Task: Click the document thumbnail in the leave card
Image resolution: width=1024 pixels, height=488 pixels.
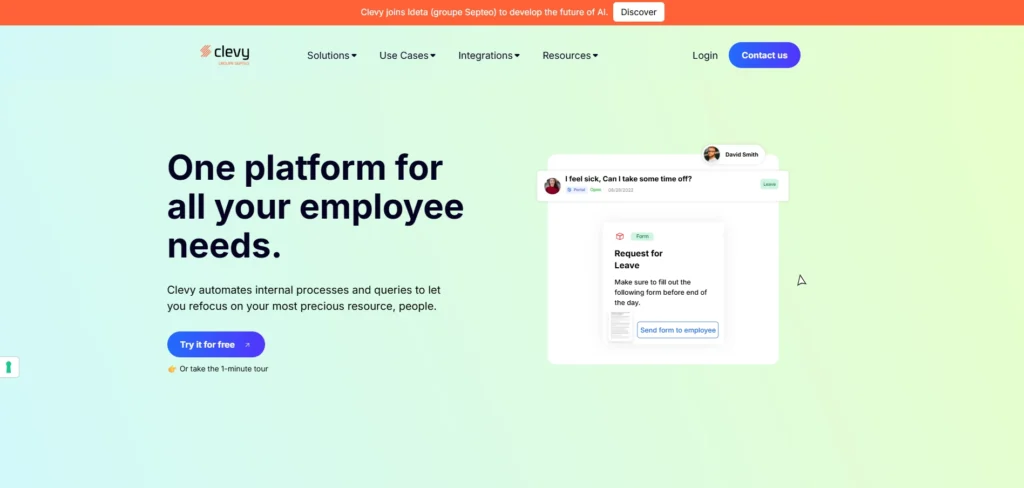Action: [x=621, y=327]
